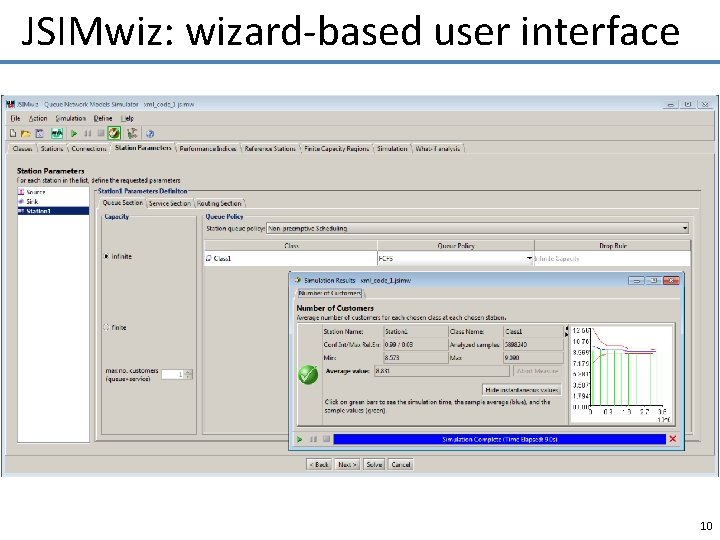This screenshot has width=720, height=540.
Task: Click the red X beside the progress bar
Action: click(x=673, y=439)
